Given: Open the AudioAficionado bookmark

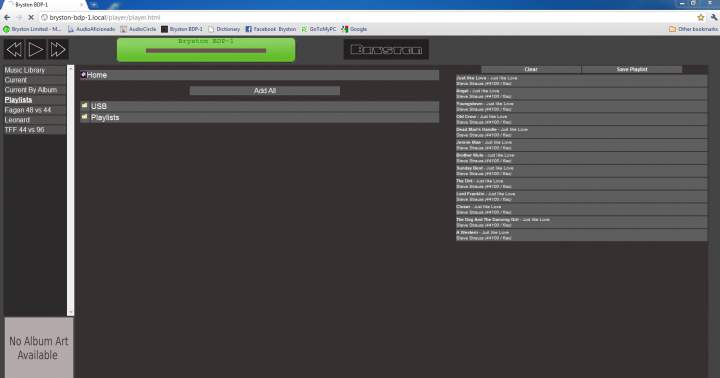Looking at the screenshot, I should coord(91,29).
